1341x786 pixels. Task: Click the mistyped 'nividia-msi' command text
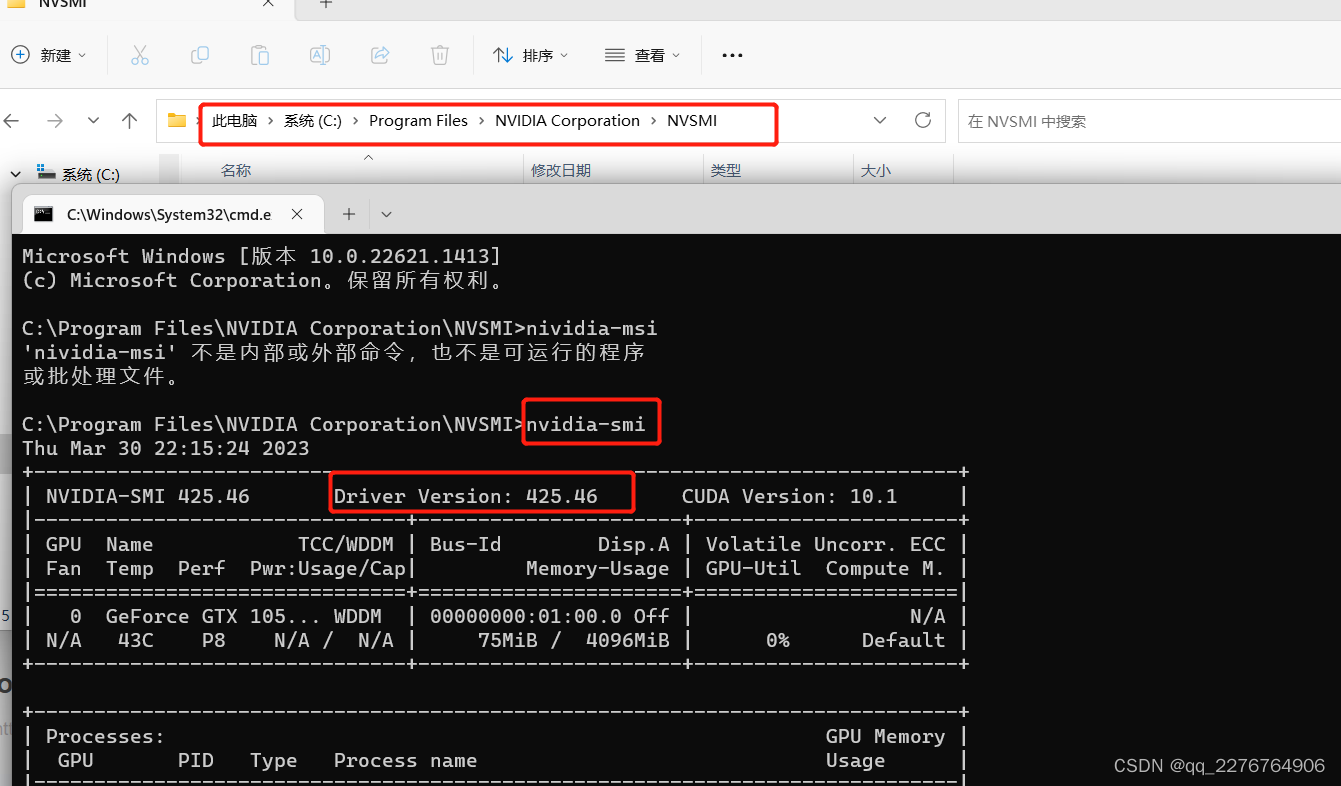pos(592,329)
